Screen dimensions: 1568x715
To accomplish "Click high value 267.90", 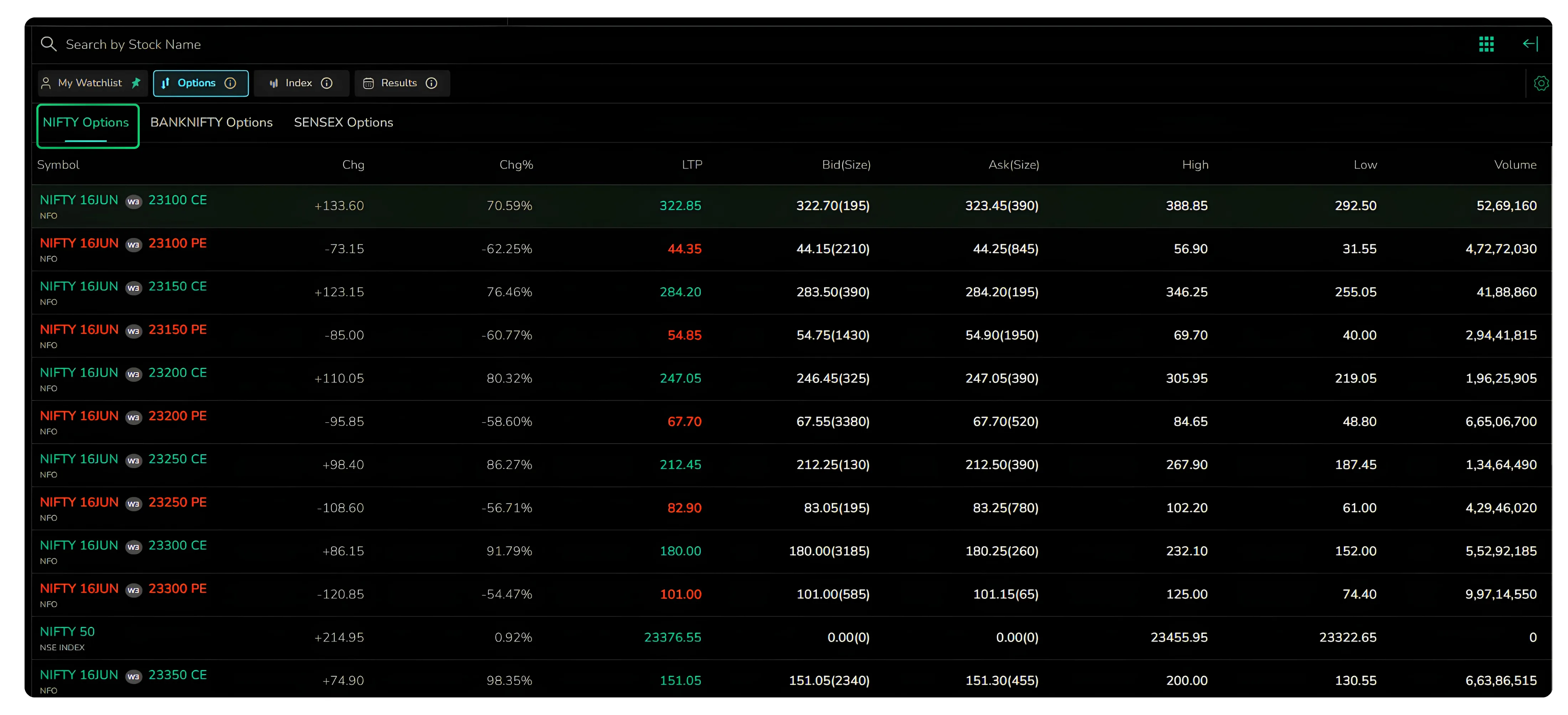I will click(1187, 465).
